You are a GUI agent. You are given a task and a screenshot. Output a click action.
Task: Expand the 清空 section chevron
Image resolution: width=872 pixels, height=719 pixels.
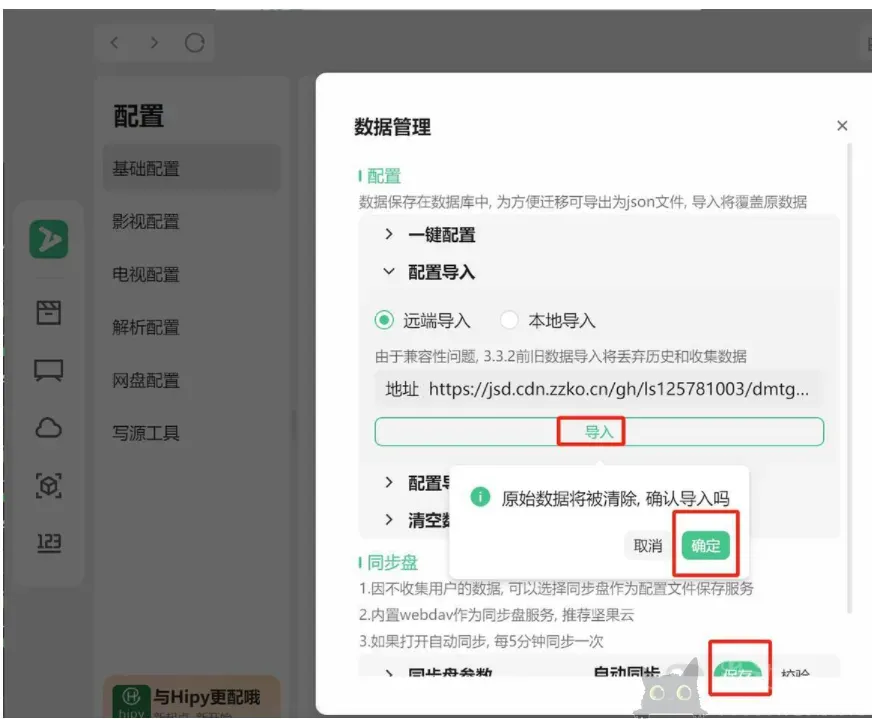click(389, 519)
